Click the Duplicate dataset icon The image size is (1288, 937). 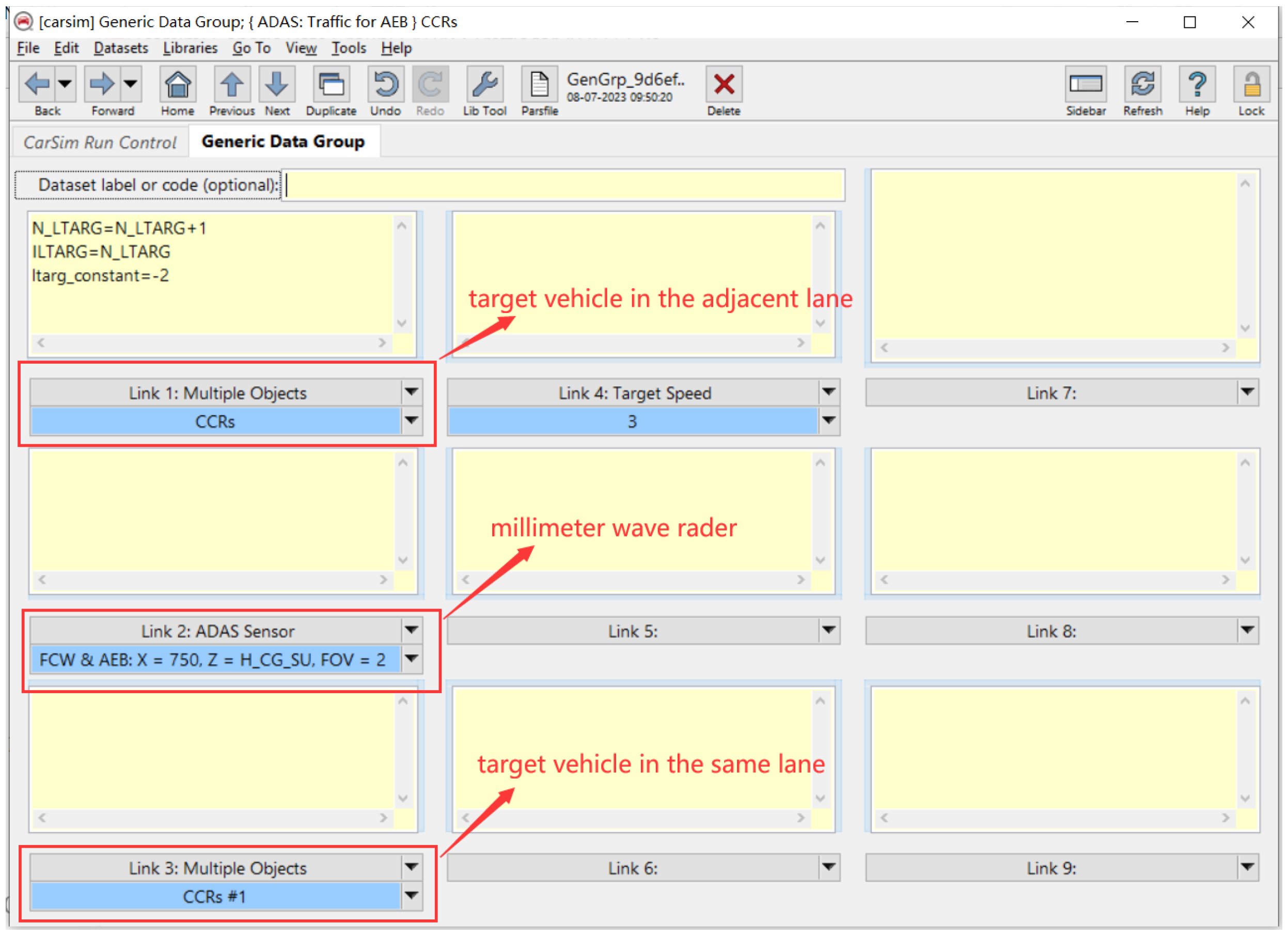point(331,85)
